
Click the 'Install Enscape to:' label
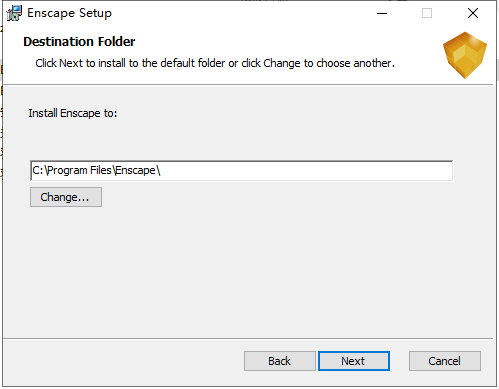pos(73,113)
